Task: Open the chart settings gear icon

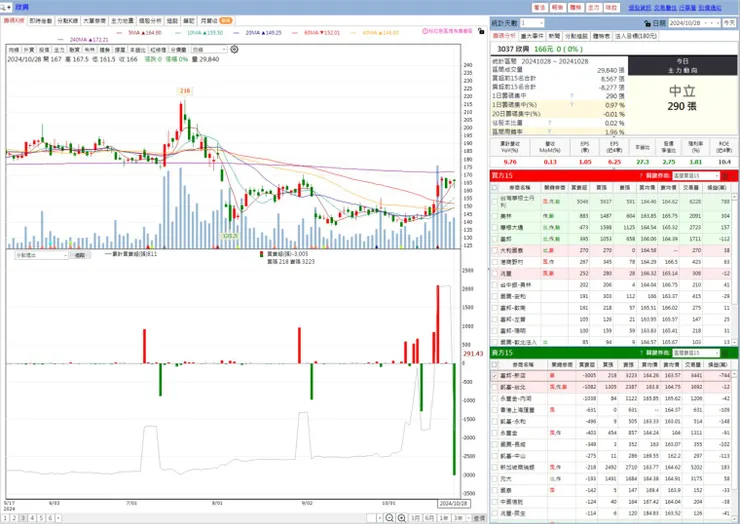Action: (x=234, y=49)
